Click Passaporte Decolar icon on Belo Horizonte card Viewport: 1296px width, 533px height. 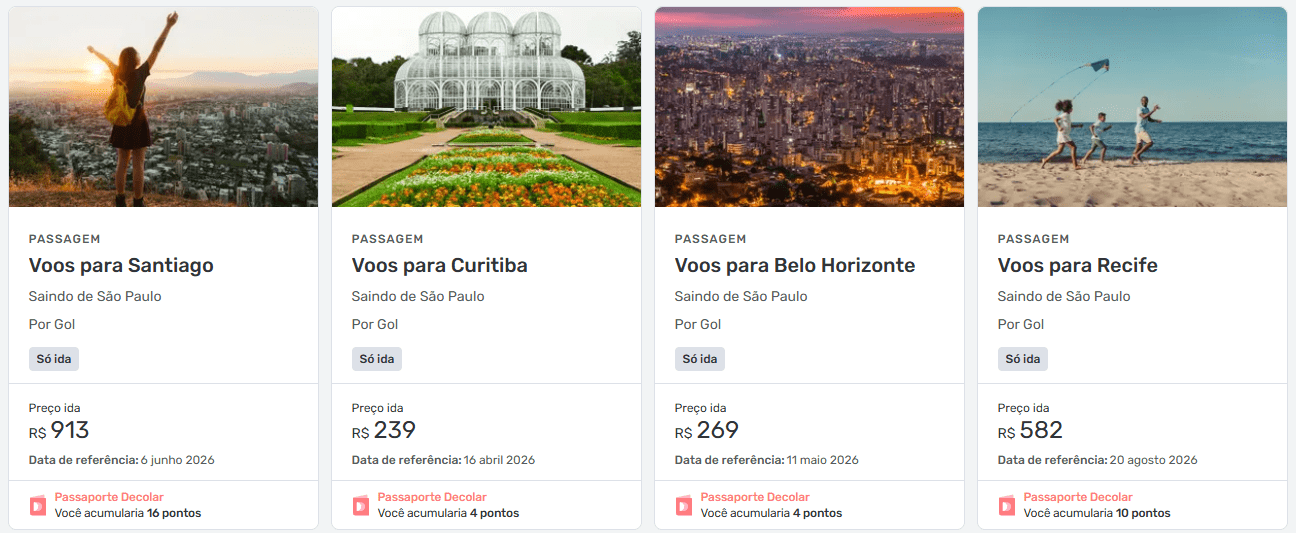click(x=684, y=505)
